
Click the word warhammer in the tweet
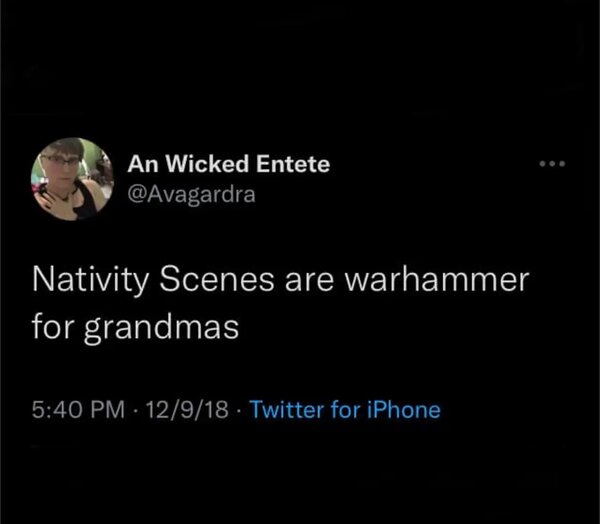coord(437,279)
